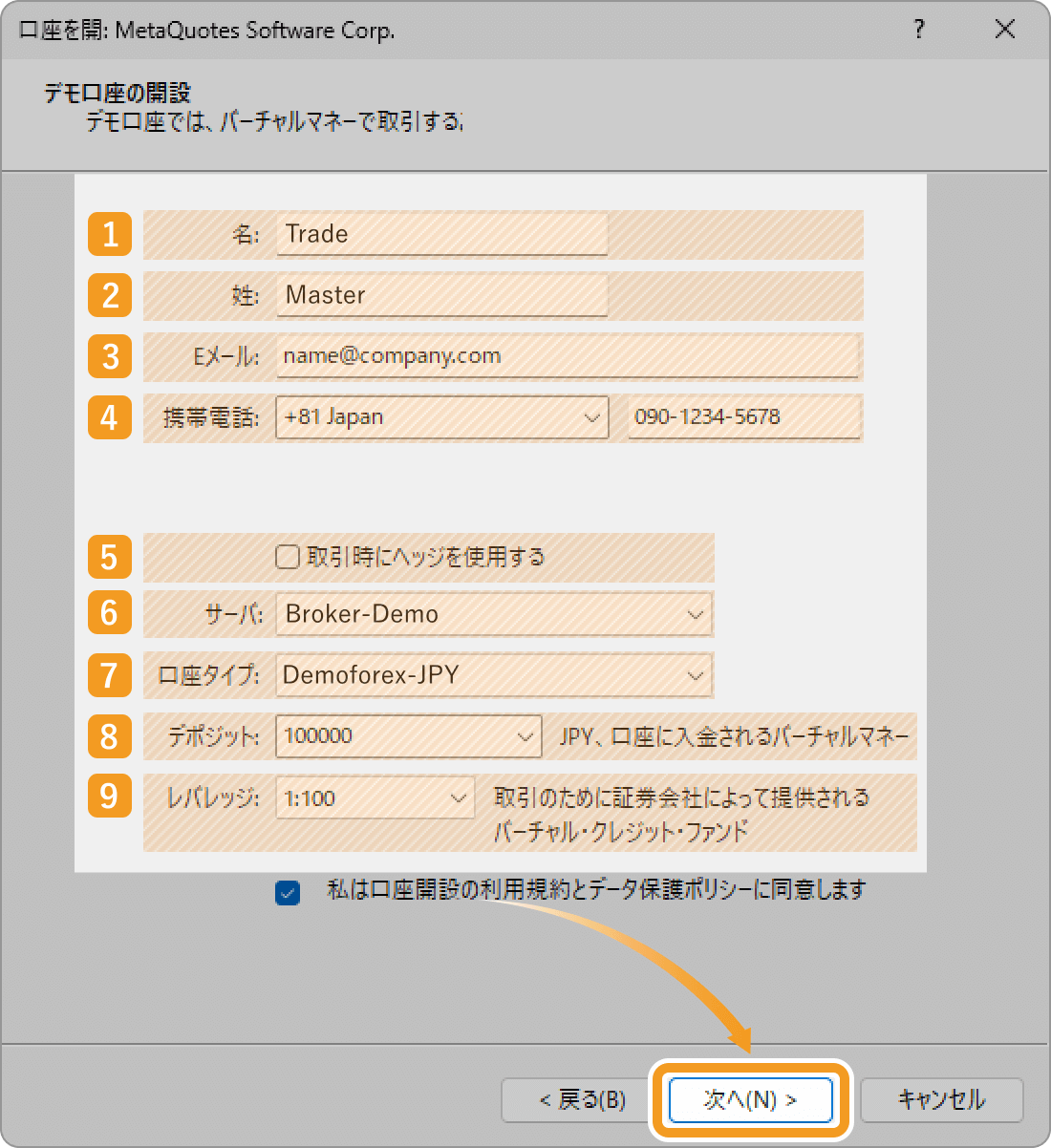The height and width of the screenshot is (1148, 1051).
Task: Open the 100000 deposit dropdown
Action: [x=408, y=736]
